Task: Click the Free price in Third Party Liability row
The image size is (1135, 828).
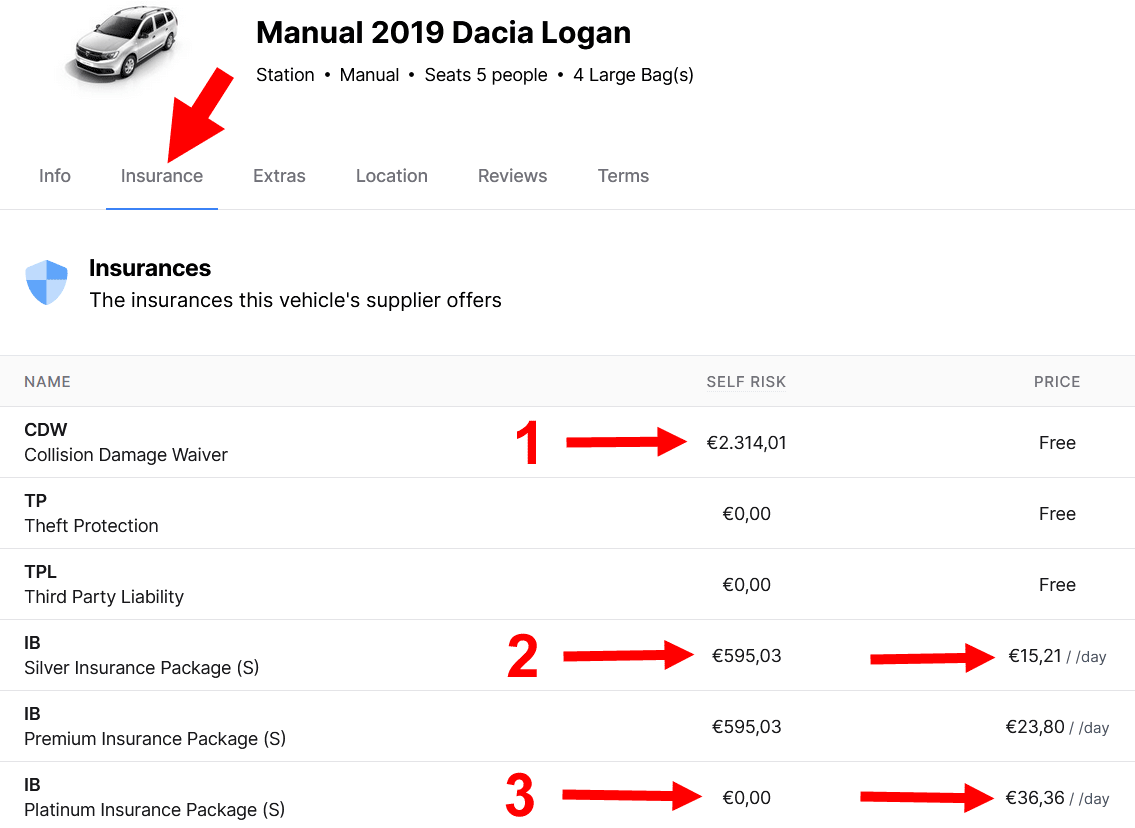Action: pos(1057,584)
